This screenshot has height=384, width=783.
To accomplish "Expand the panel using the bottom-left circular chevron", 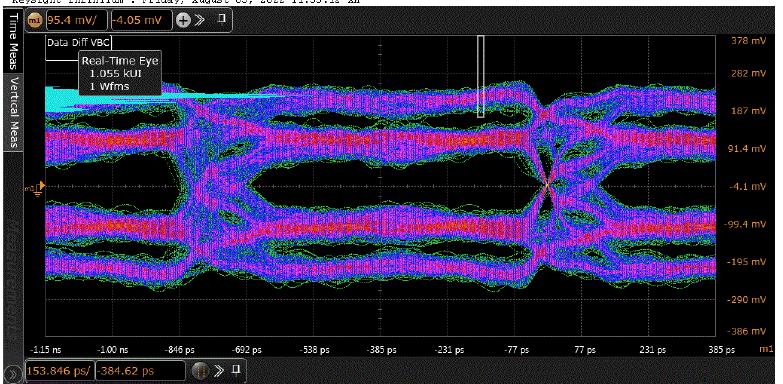I will pyautogui.click(x=12, y=373).
